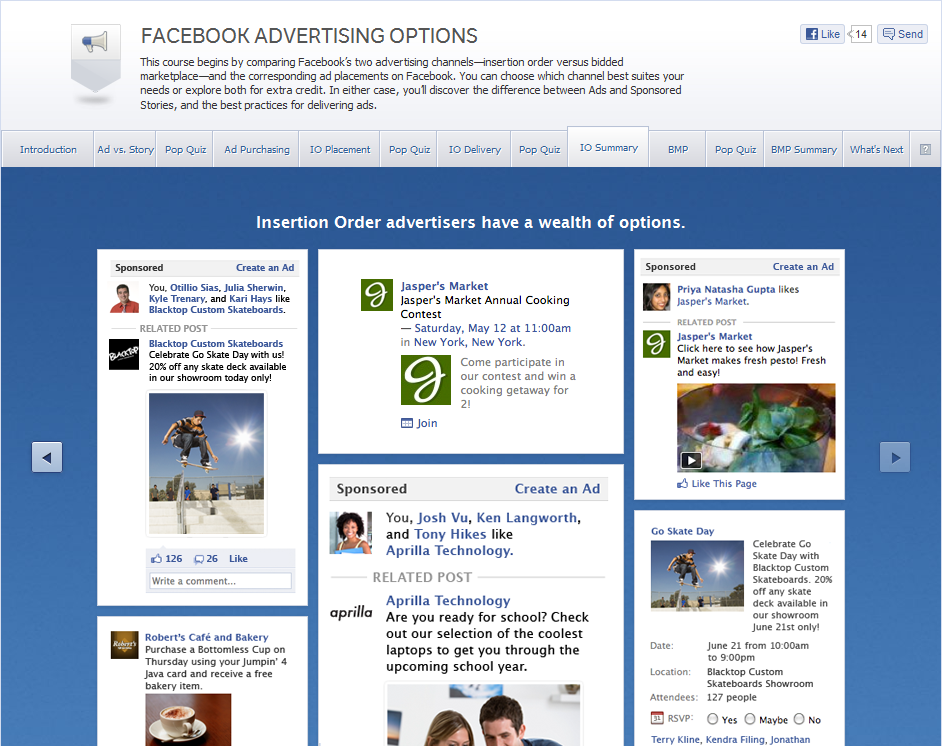
Task: Click profile photo in Blacktop sponsored ad
Action: click(x=124, y=298)
